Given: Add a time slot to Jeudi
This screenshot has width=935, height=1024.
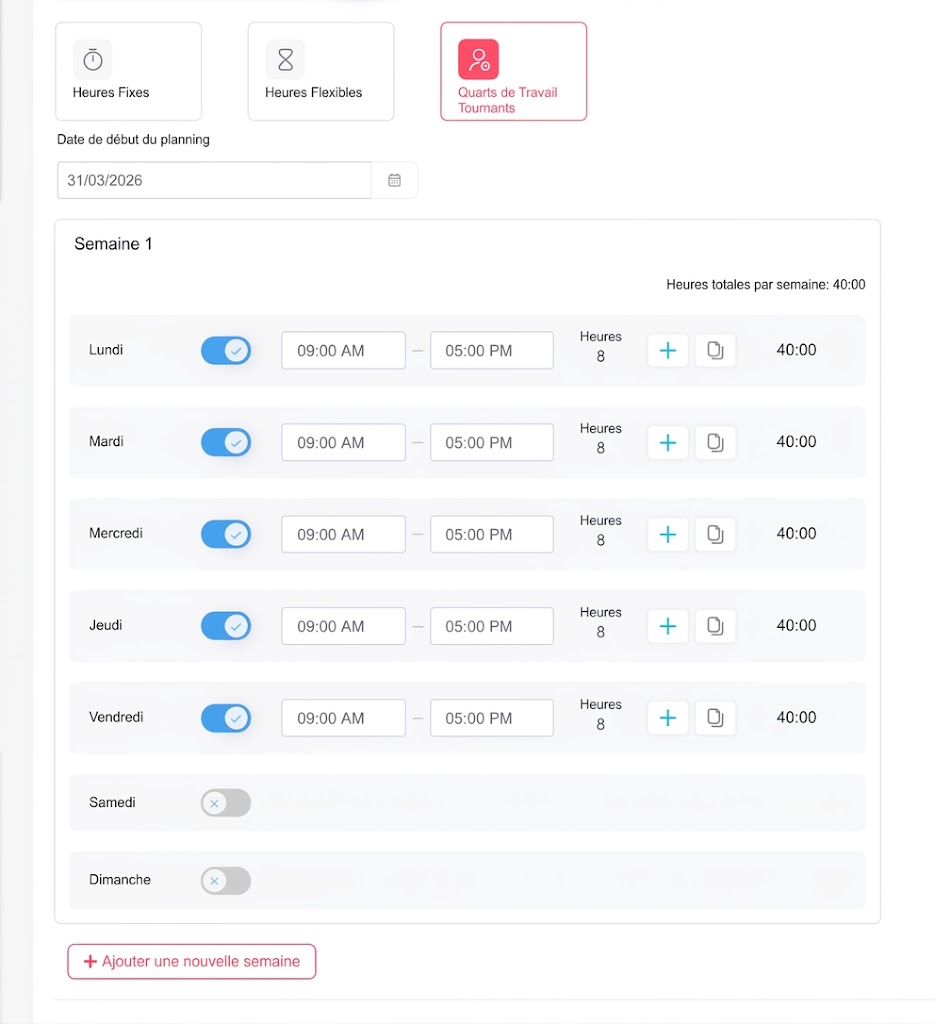Looking at the screenshot, I should coord(667,626).
